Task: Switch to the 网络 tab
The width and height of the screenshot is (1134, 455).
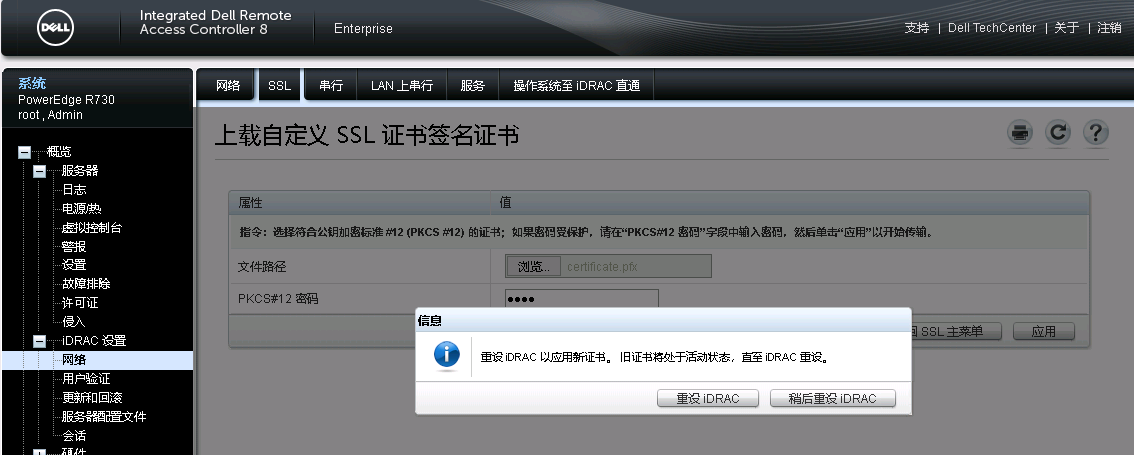Action: coord(228,85)
